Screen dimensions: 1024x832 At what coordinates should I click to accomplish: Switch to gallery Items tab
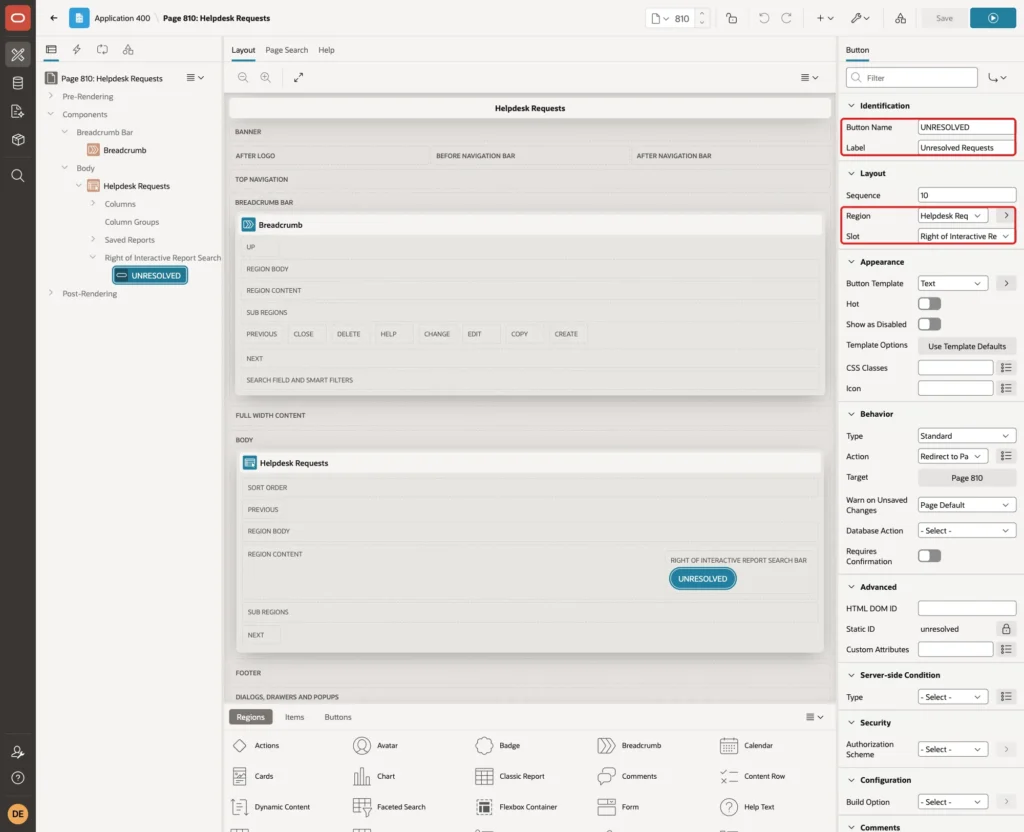295,717
